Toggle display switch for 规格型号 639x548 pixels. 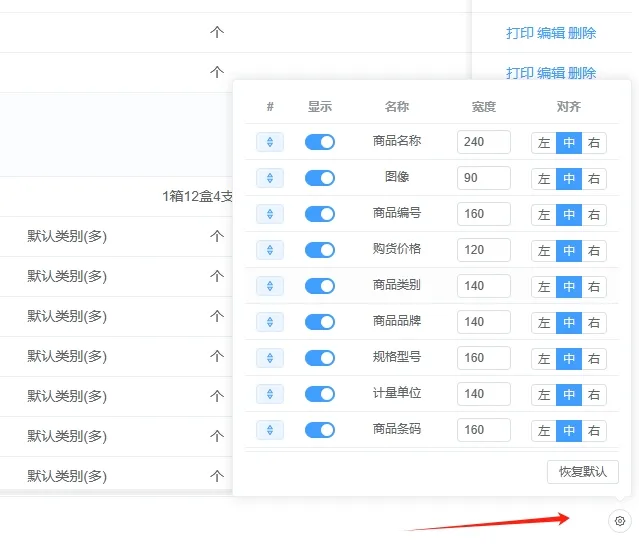coord(320,358)
